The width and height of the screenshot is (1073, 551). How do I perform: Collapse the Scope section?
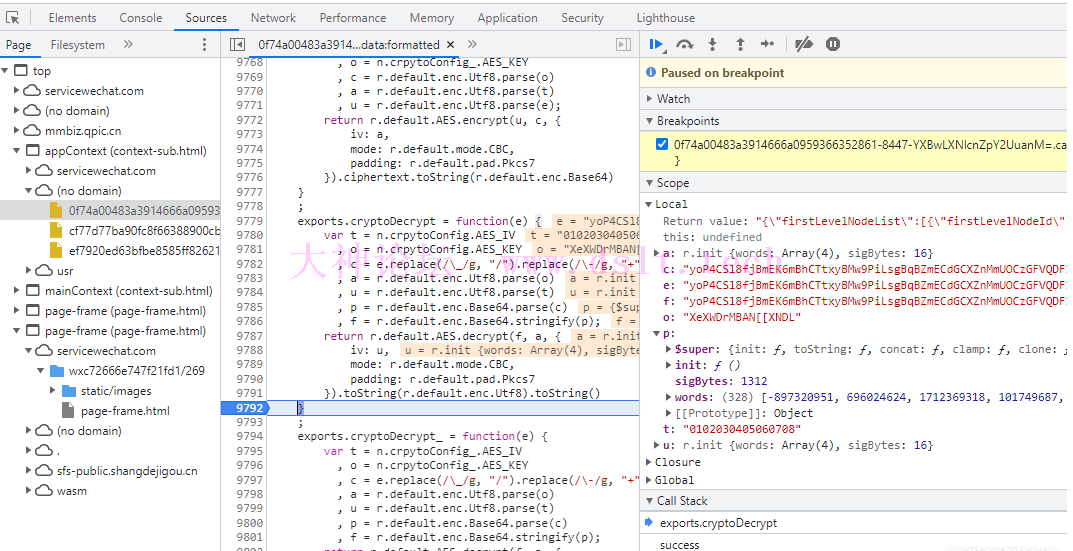coord(672,183)
